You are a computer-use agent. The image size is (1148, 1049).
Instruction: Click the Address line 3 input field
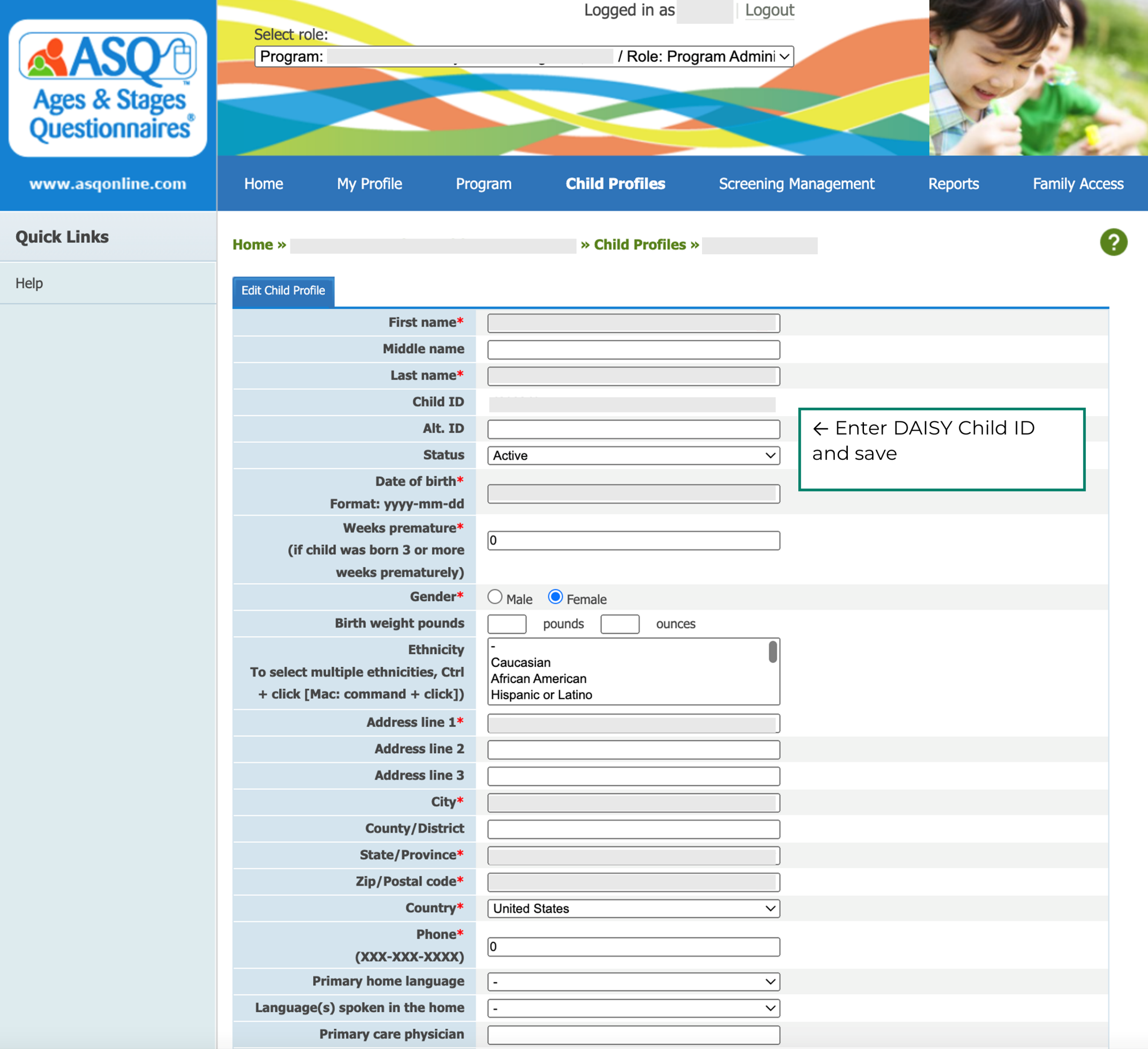[633, 776]
